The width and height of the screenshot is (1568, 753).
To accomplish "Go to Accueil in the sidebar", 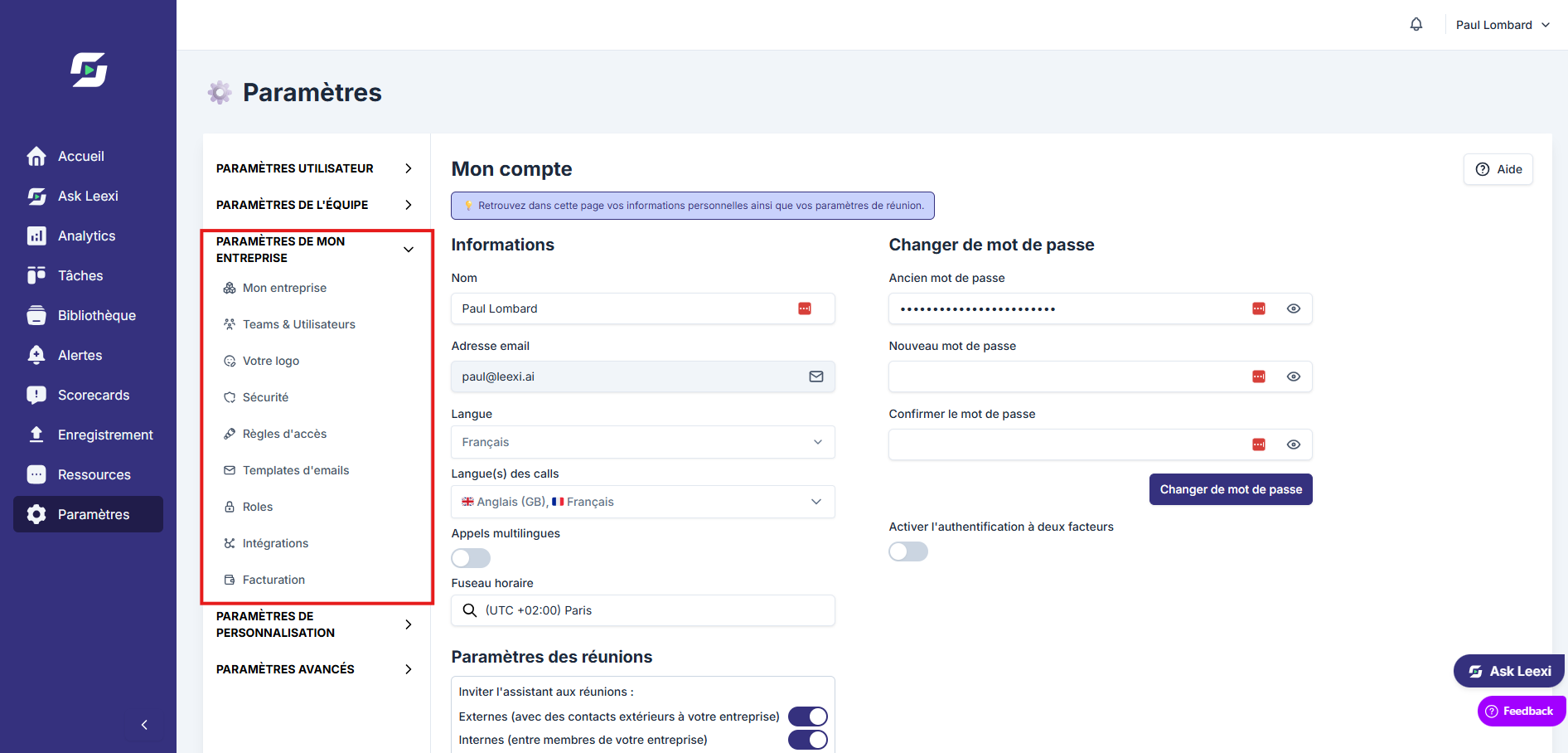I will (x=88, y=156).
